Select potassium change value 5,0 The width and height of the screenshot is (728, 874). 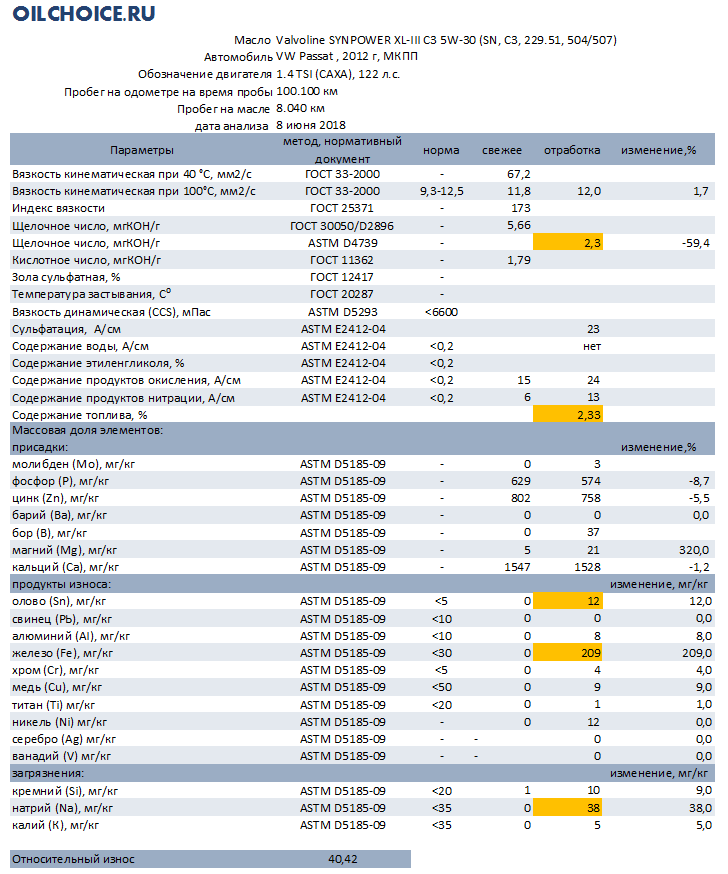pos(703,825)
